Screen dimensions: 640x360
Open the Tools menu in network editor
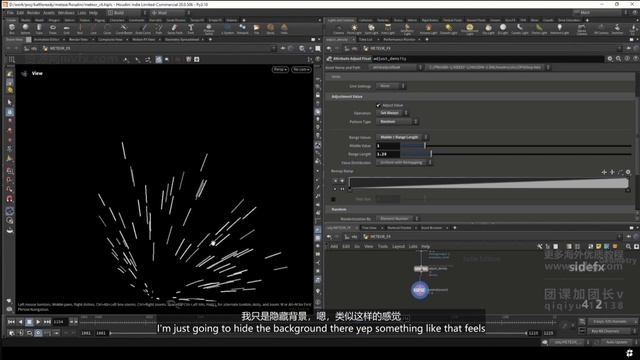(x=382, y=247)
